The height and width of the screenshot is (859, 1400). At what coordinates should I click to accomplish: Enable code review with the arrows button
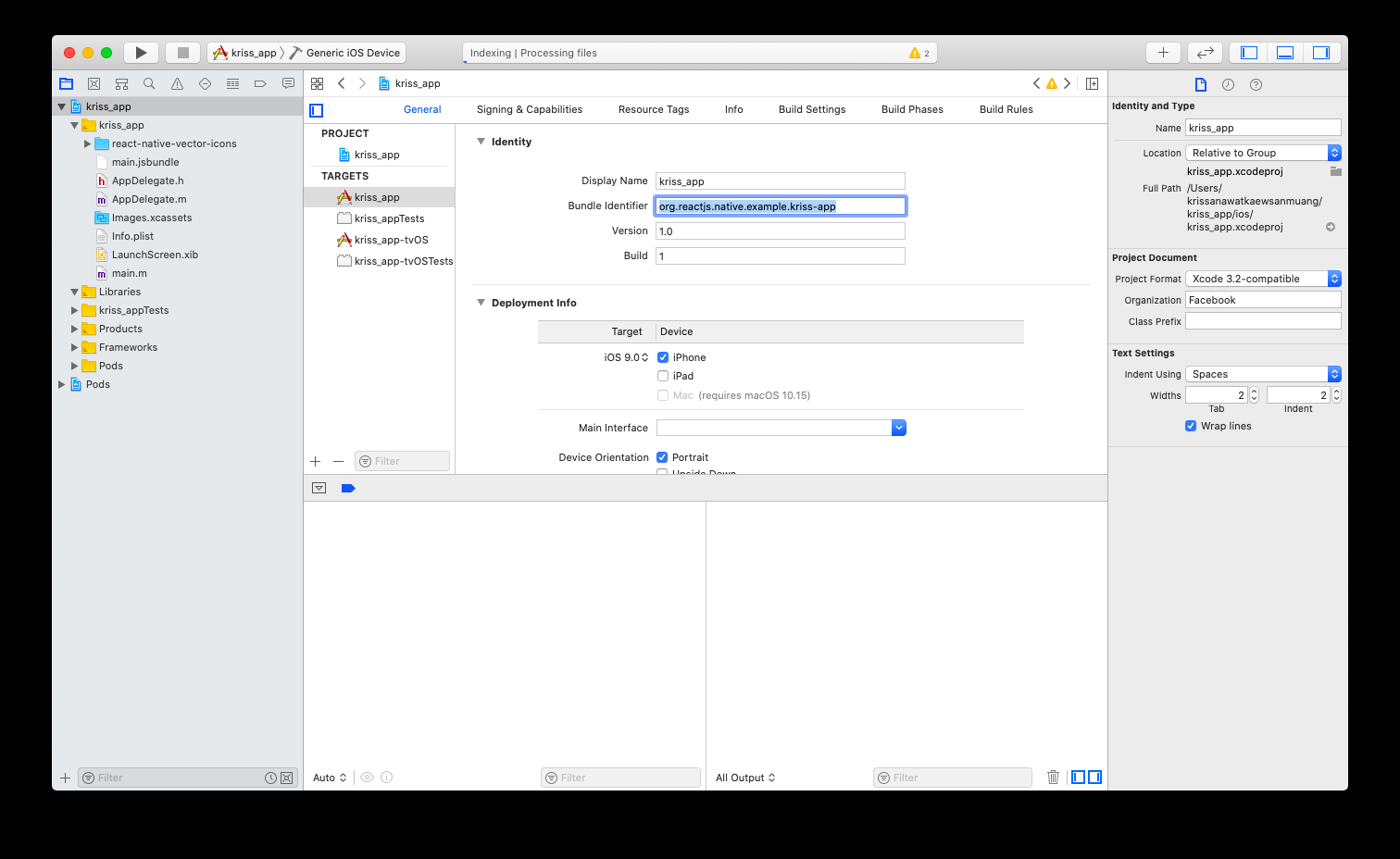point(1206,53)
